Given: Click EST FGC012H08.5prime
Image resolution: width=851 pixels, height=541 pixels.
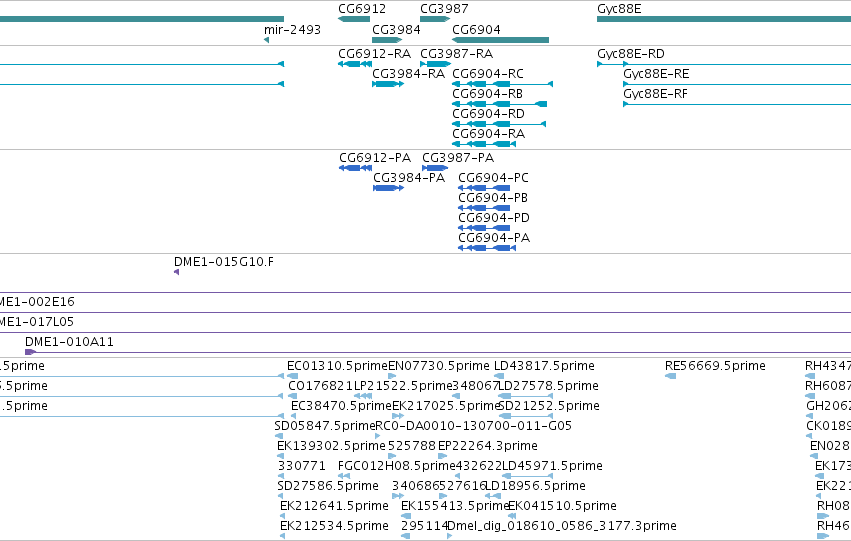Looking at the screenshot, I should tap(396, 466).
